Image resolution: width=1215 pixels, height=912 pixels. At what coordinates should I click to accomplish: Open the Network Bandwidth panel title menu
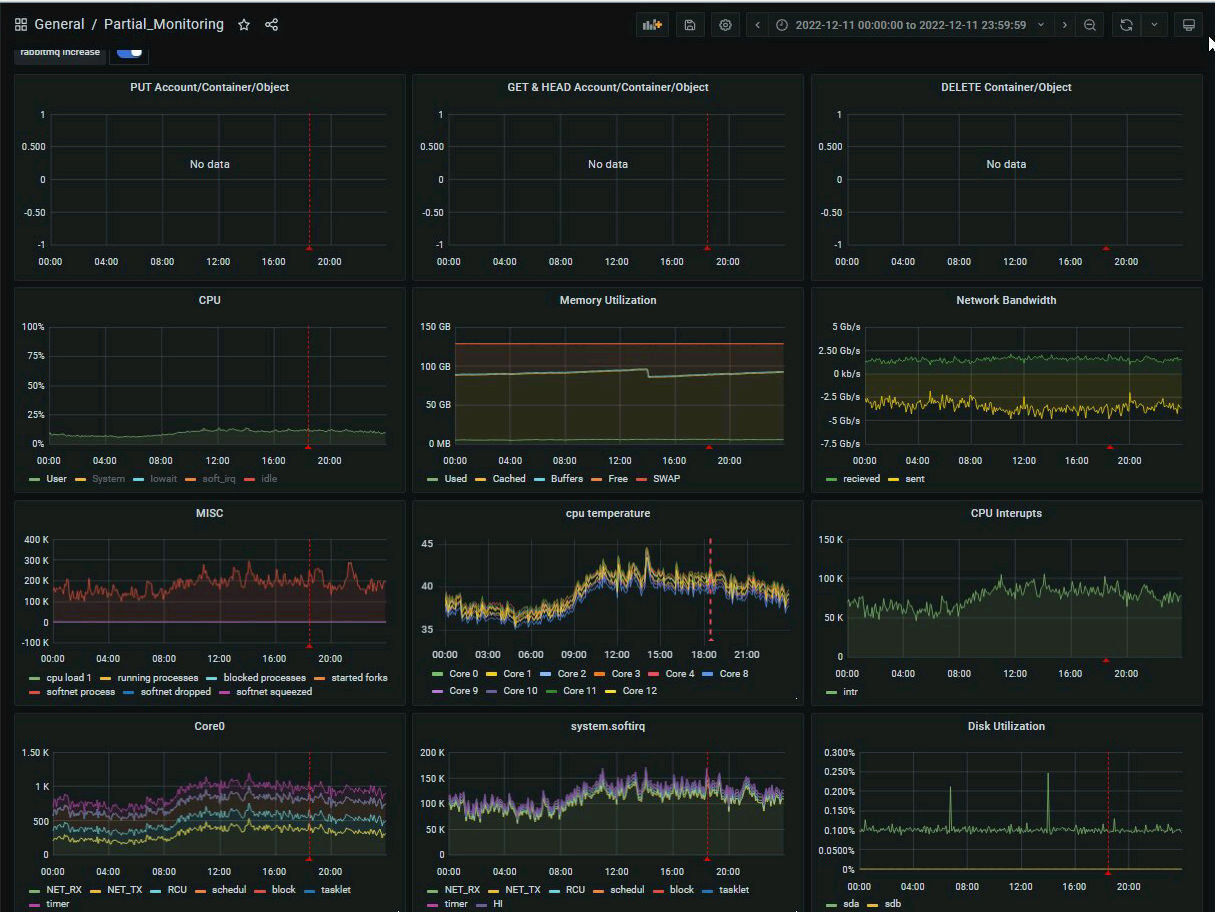click(1006, 300)
